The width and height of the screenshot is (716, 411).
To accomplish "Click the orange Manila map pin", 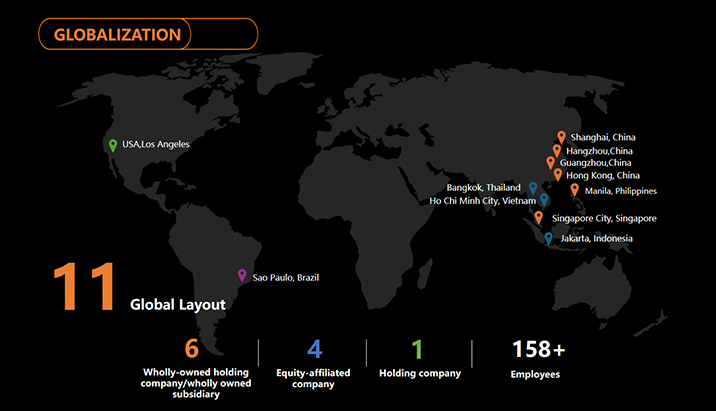I will tap(574, 190).
